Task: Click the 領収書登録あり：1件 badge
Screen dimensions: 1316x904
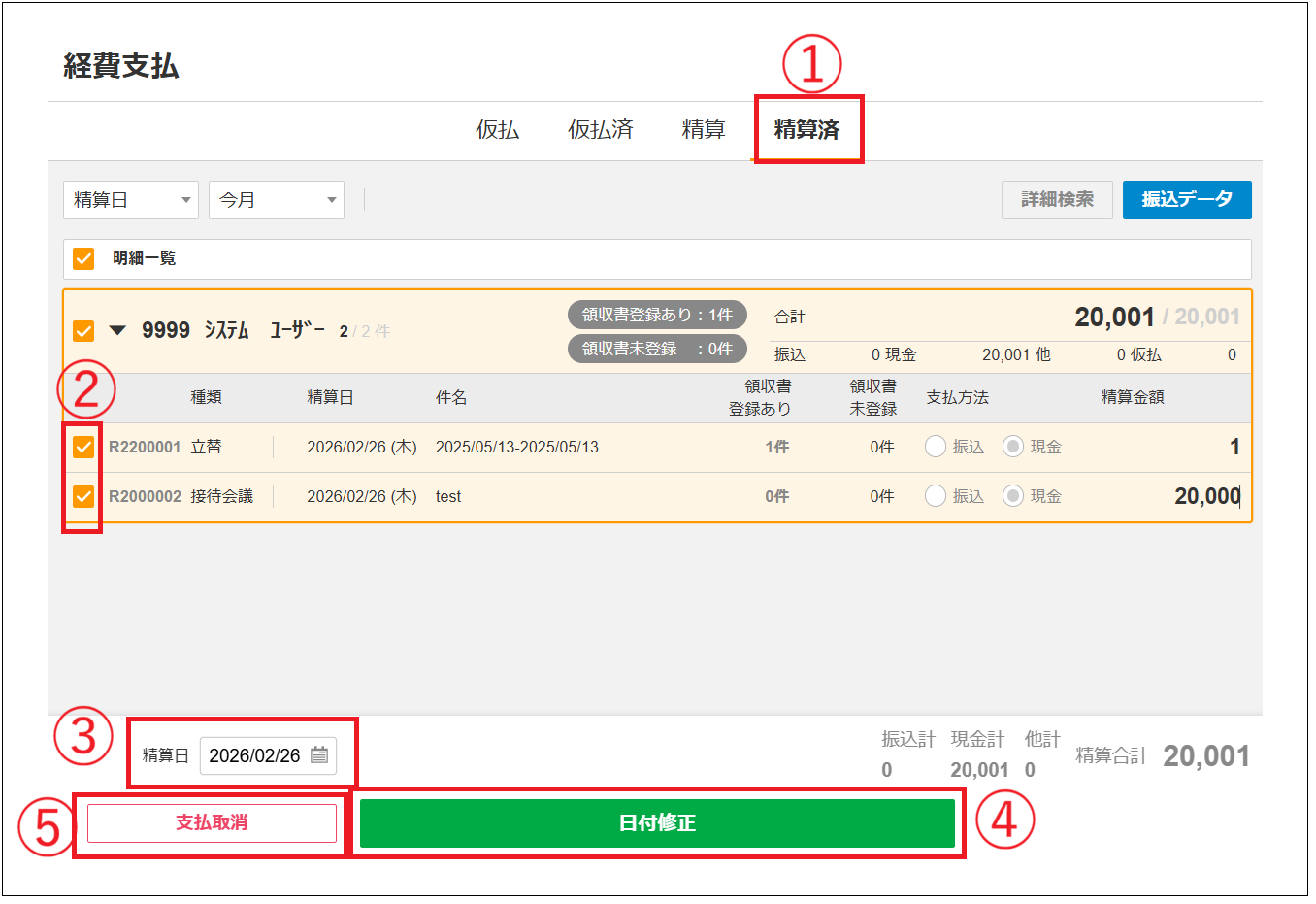Action: click(x=657, y=315)
